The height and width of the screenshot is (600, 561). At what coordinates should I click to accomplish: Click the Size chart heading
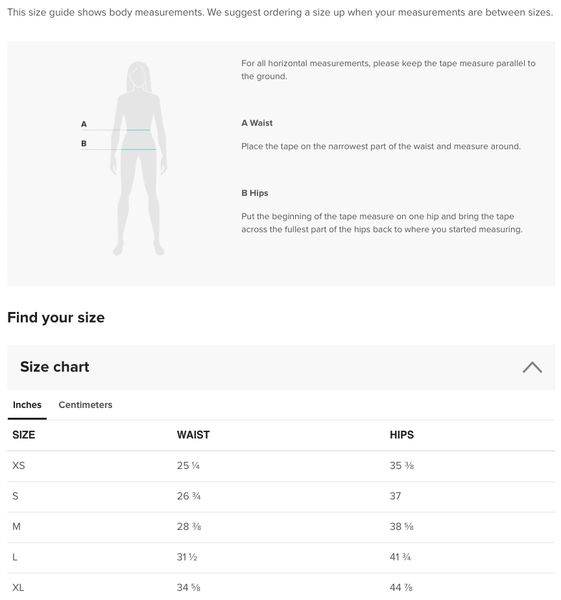[55, 367]
